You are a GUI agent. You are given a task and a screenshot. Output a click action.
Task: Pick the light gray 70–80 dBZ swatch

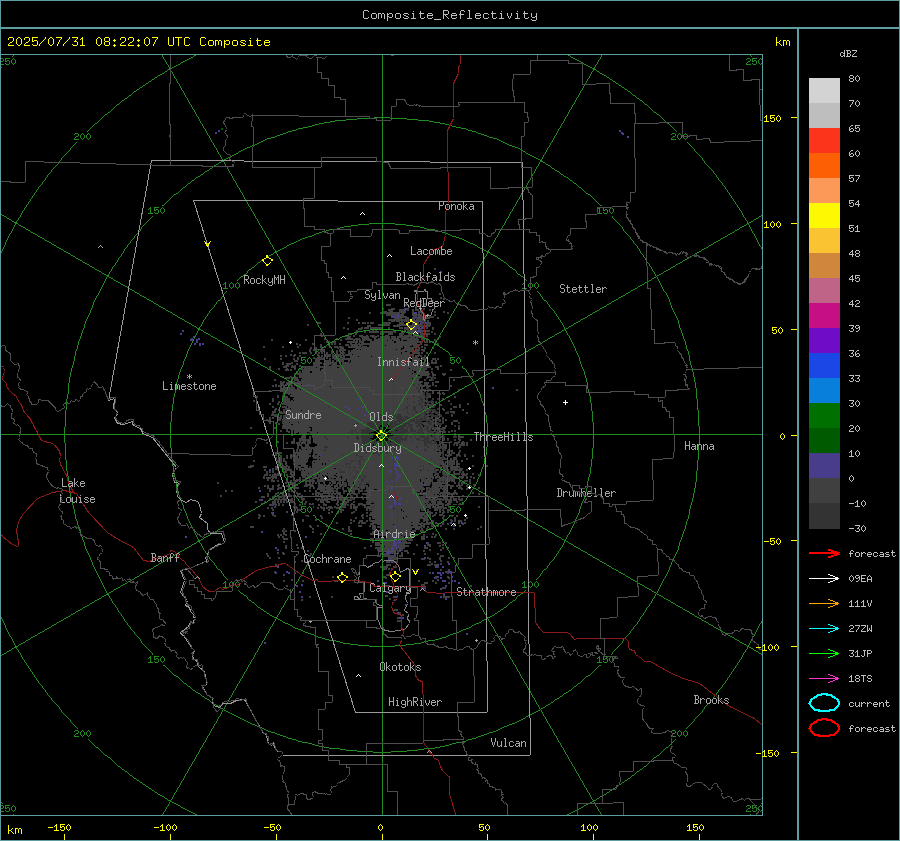pos(824,91)
